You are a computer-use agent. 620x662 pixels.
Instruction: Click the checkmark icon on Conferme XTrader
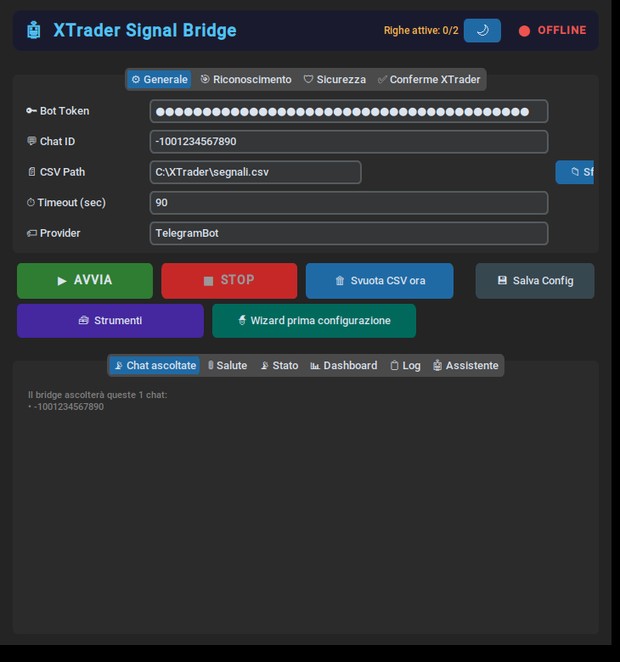[x=382, y=79]
